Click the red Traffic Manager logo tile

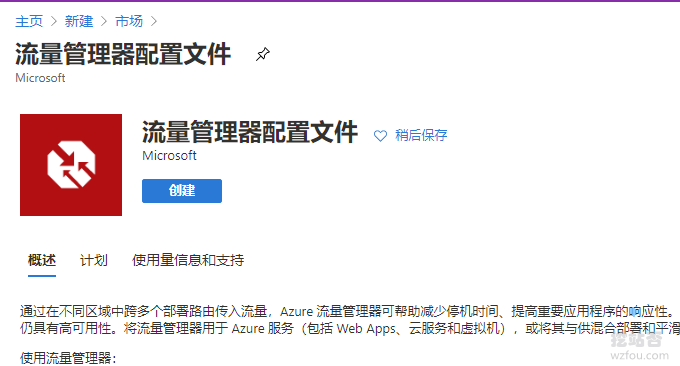tap(71, 165)
